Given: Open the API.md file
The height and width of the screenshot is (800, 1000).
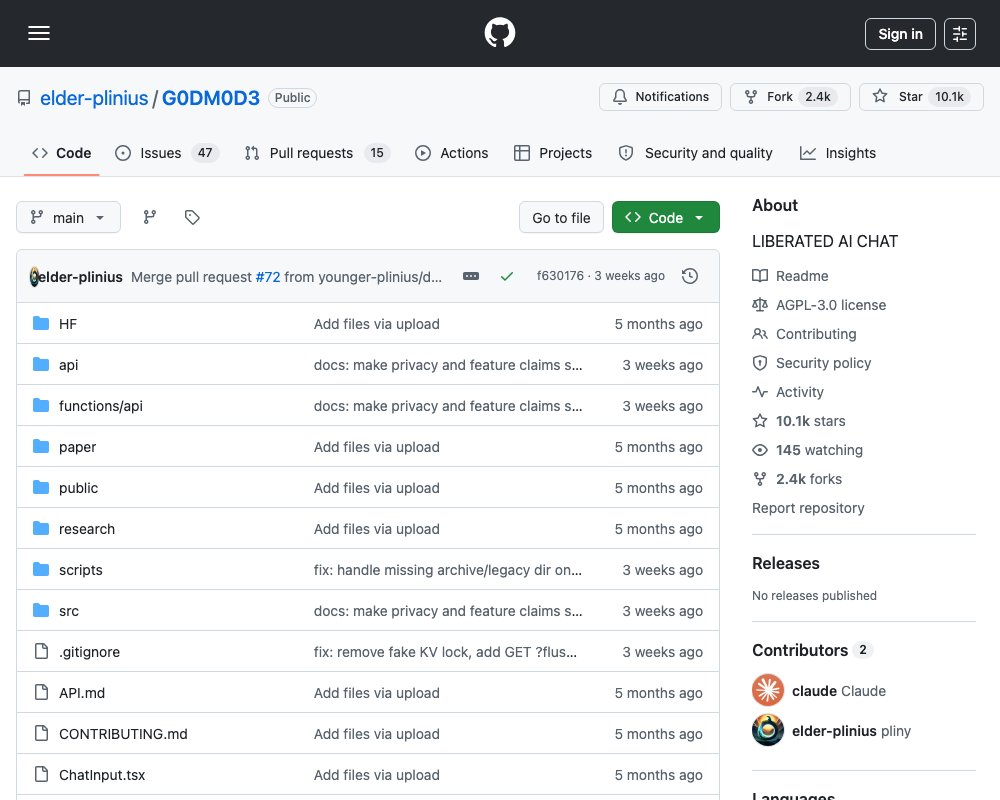Looking at the screenshot, I should coord(82,693).
